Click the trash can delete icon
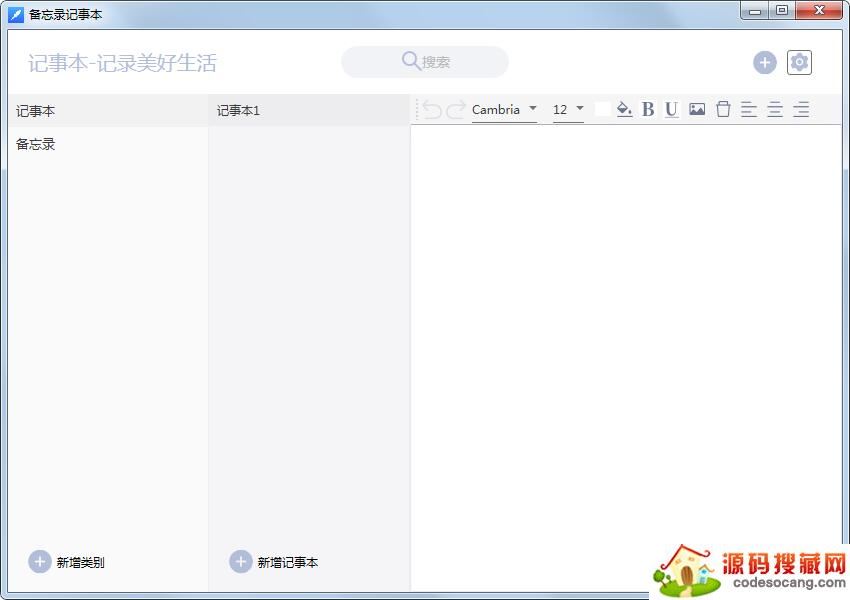Viewport: 850px width, 600px height. [x=723, y=110]
